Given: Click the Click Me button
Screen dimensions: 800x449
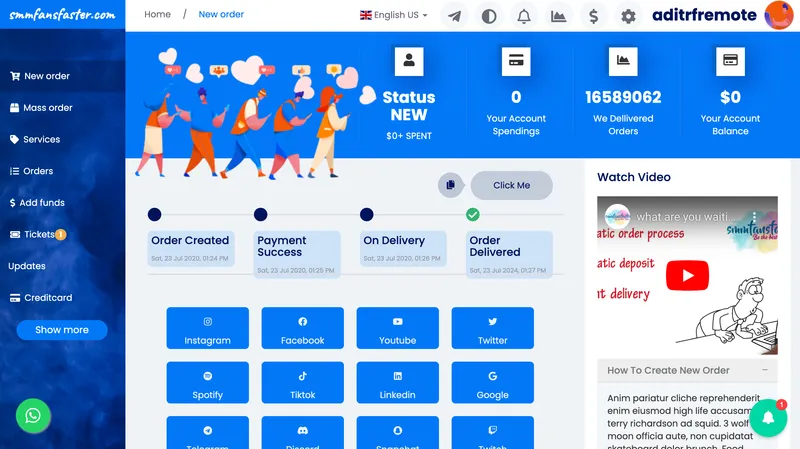Looking at the screenshot, I should coord(511,185).
